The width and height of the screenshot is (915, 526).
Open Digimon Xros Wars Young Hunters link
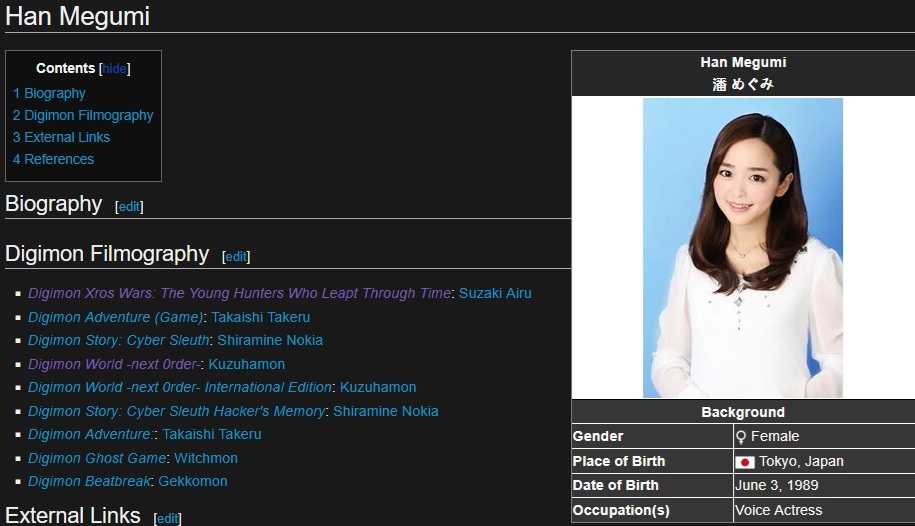point(239,293)
